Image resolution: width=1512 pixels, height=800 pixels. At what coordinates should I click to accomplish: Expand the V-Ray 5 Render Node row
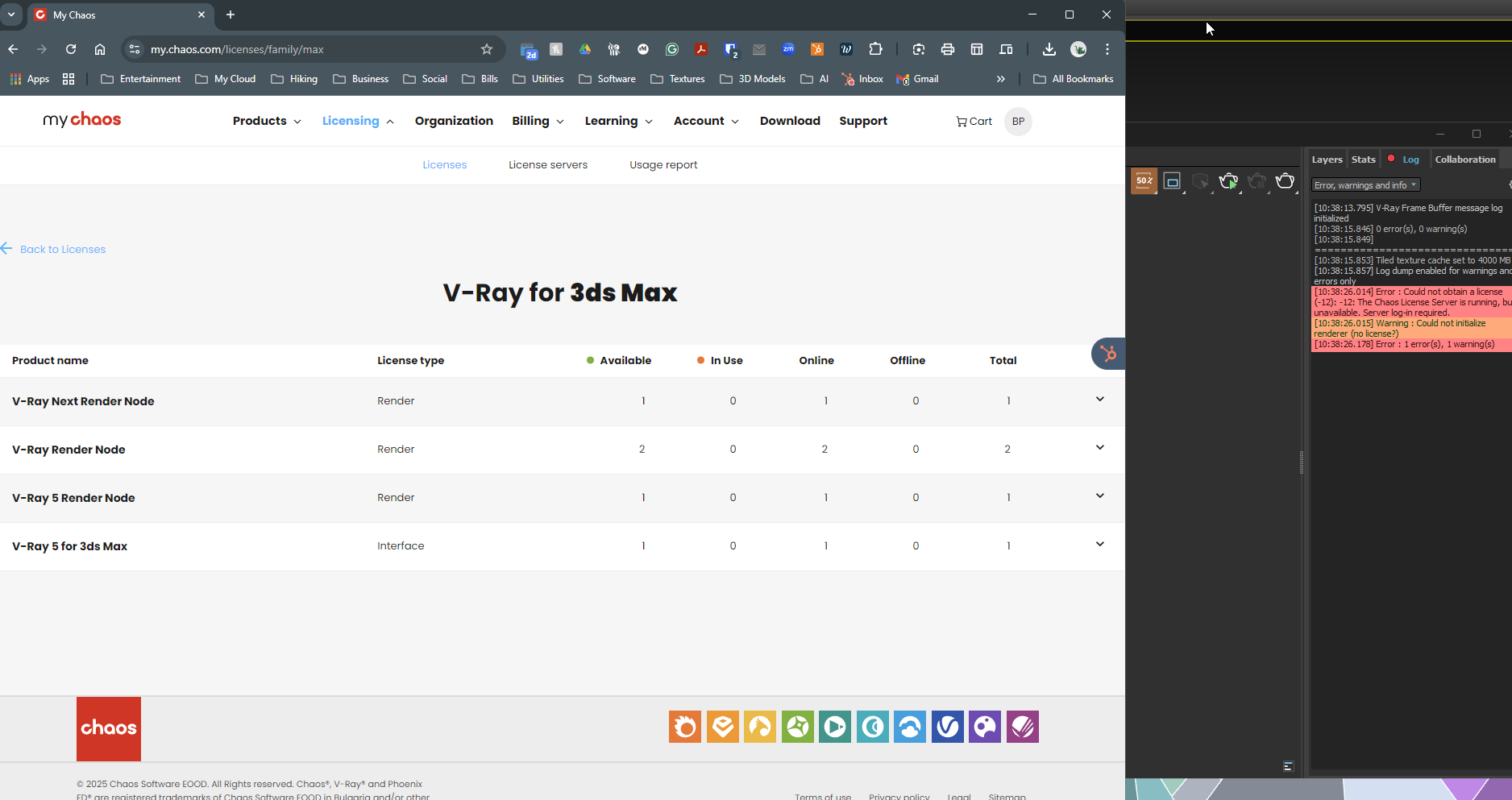1100,496
